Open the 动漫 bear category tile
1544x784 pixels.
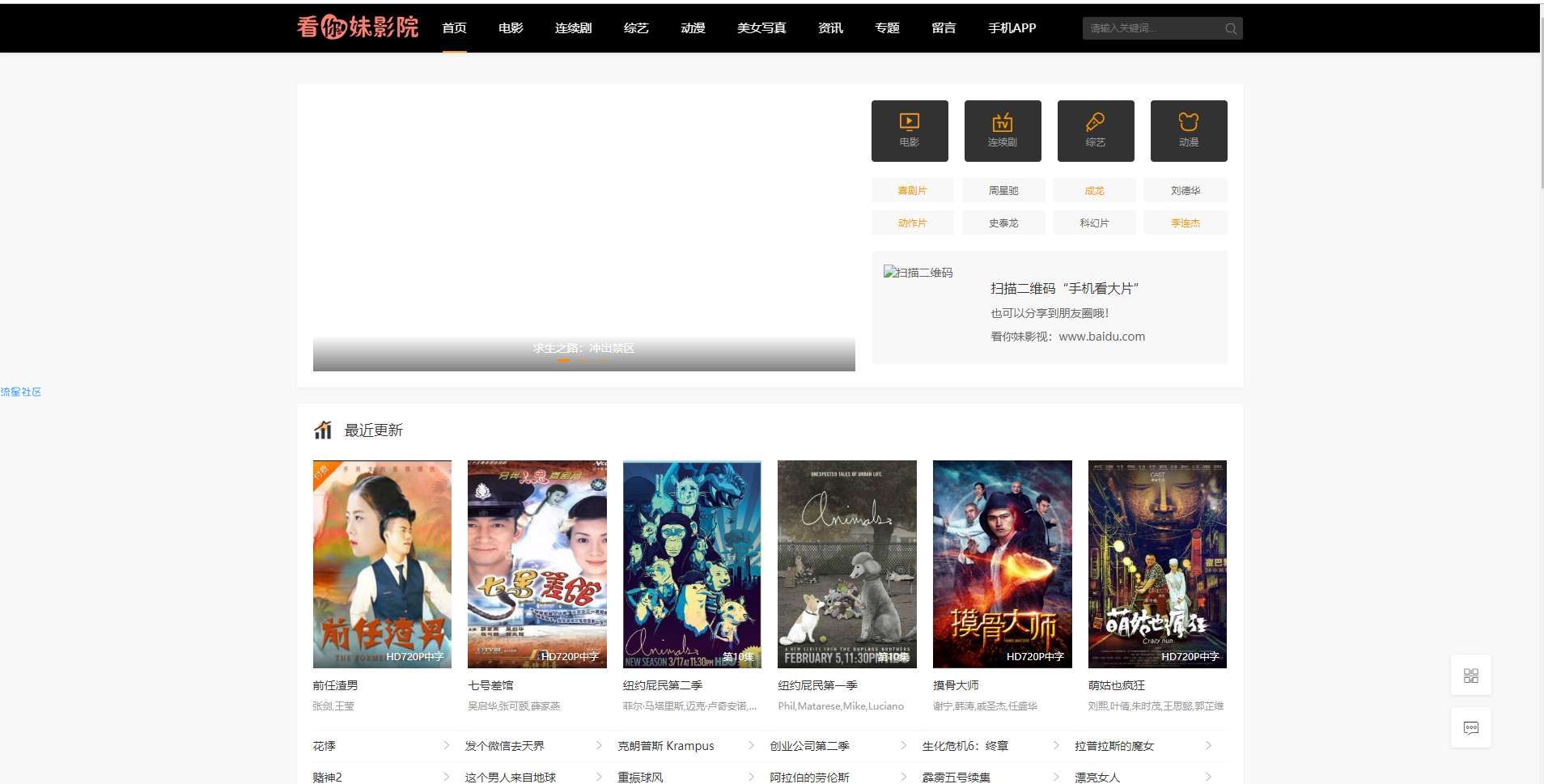click(x=1189, y=131)
